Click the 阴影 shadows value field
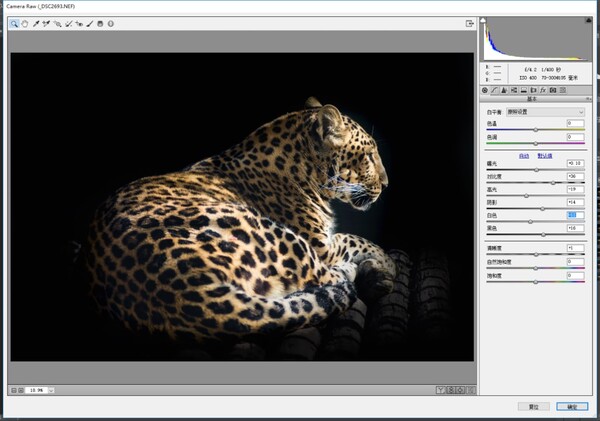The image size is (600, 421). coord(576,202)
